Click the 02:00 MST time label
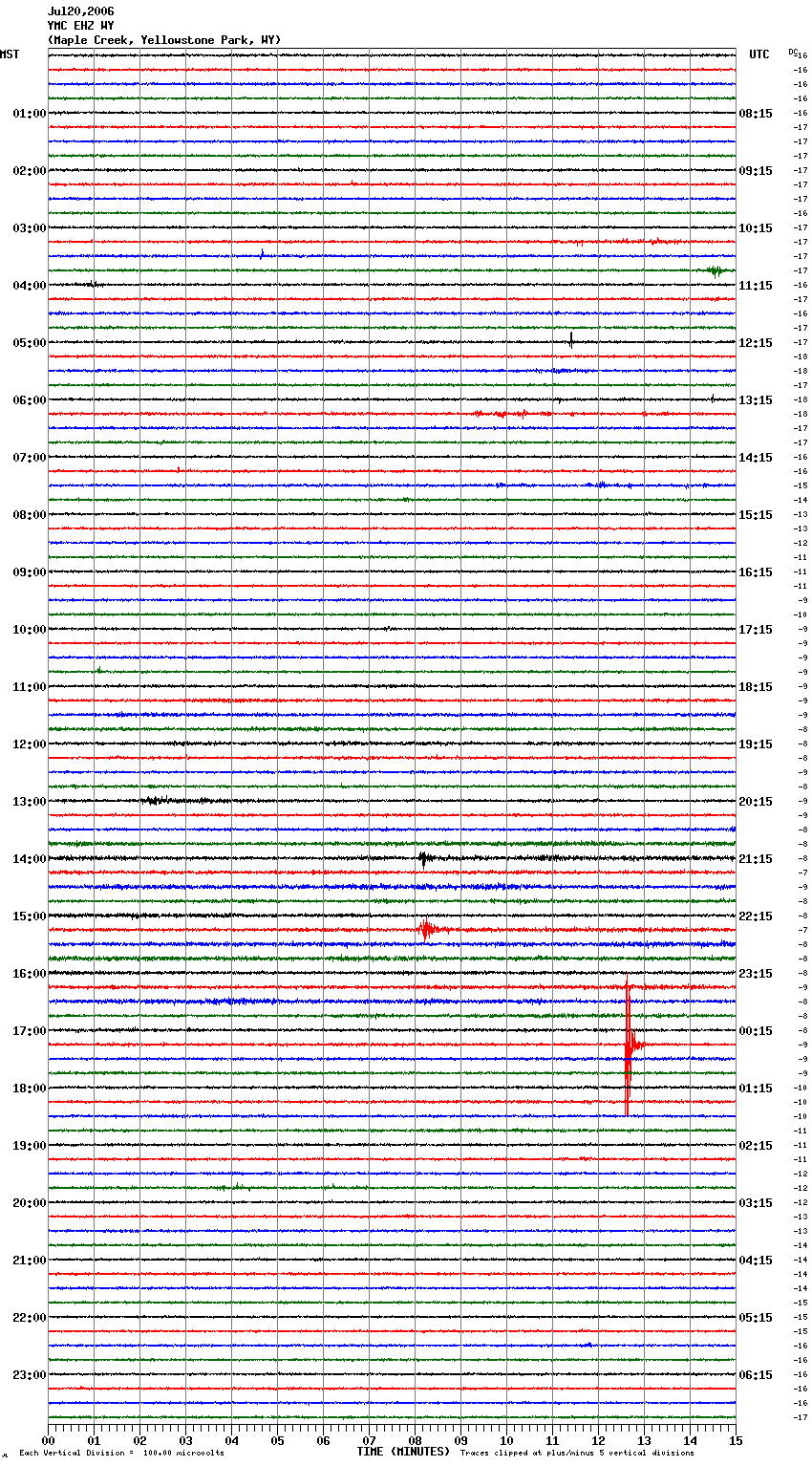 [30, 171]
